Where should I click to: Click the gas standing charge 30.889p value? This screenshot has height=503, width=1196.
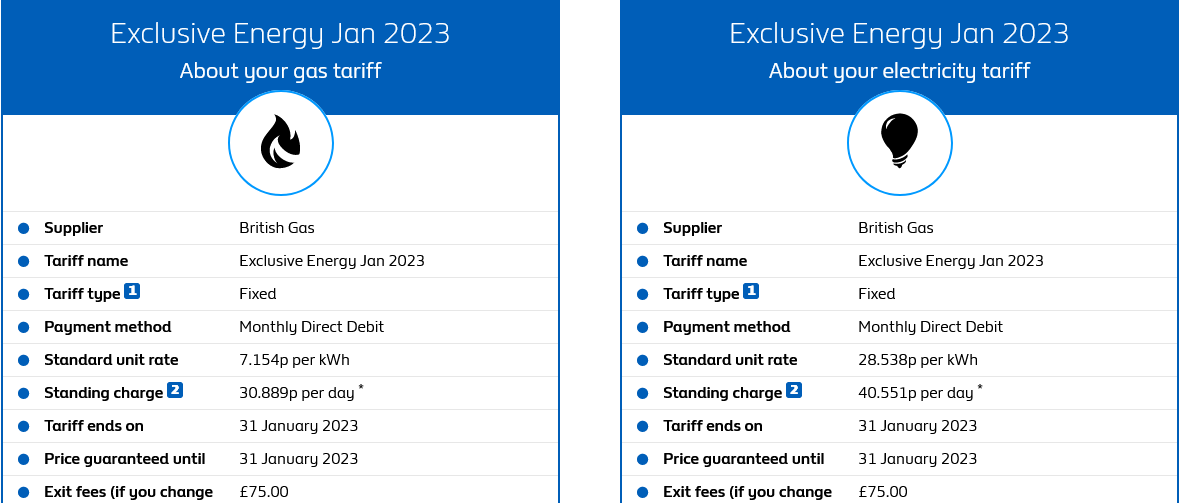click(297, 392)
